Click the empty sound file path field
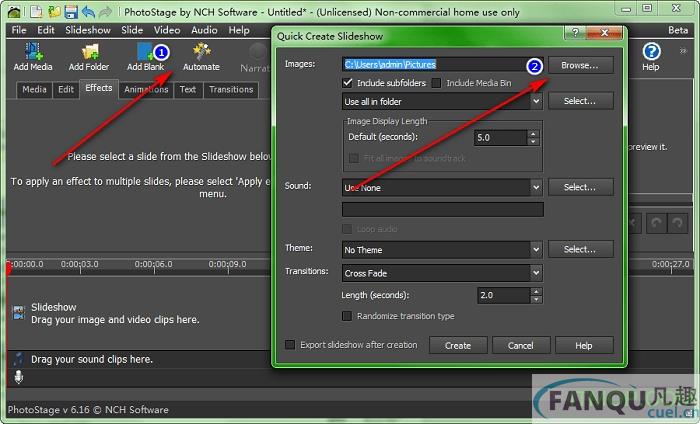Image resolution: width=700 pixels, height=424 pixels. click(442, 209)
